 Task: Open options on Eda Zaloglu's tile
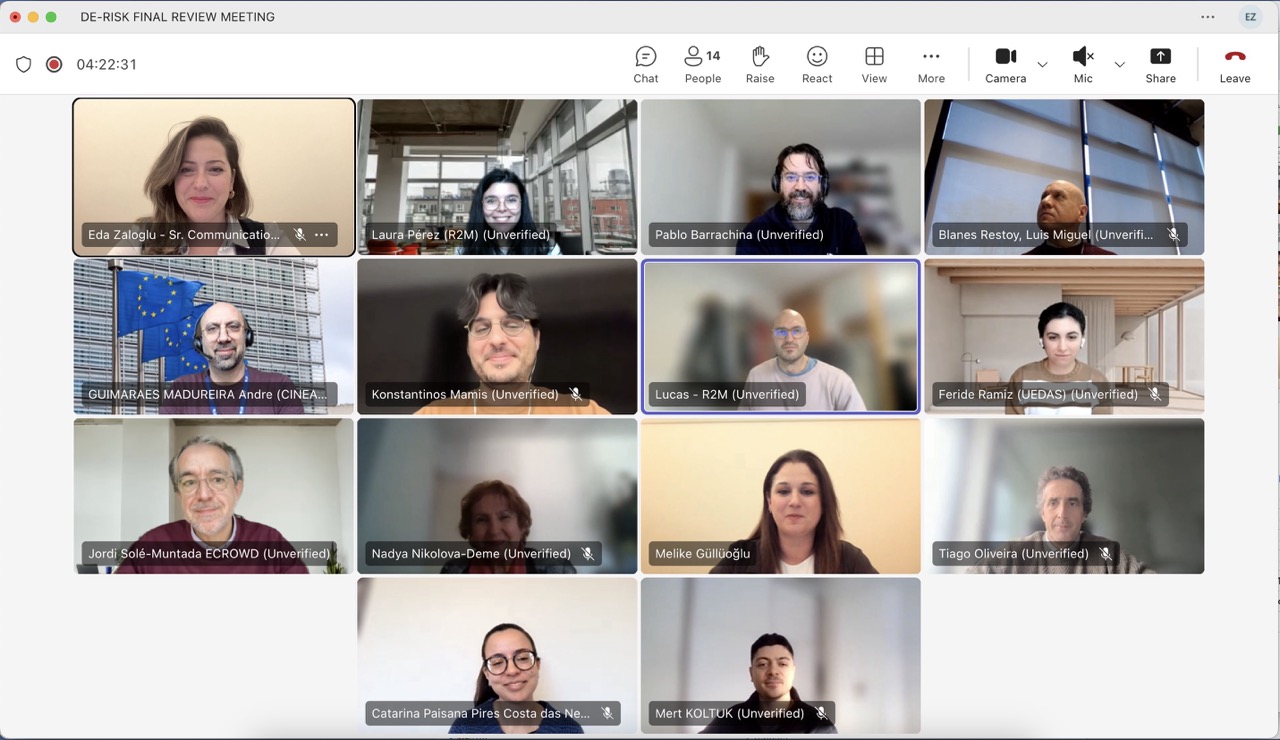click(321, 235)
